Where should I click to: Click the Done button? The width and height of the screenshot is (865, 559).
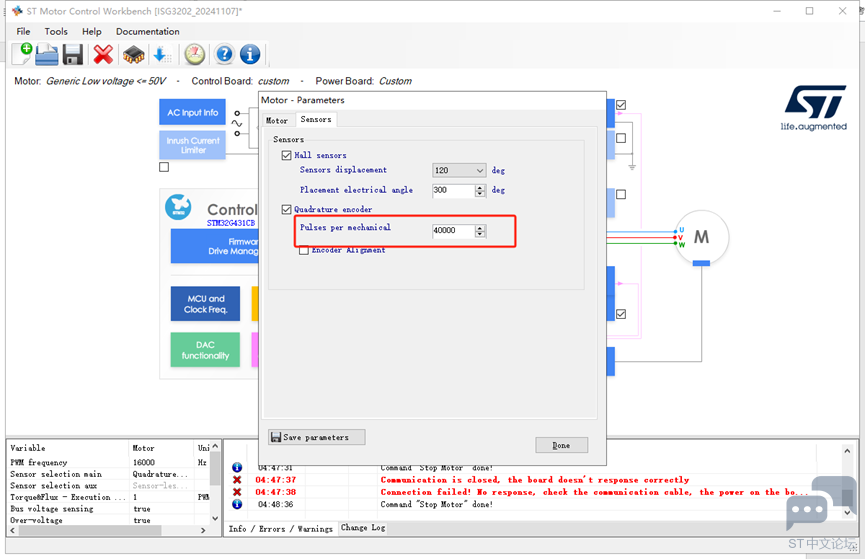[562, 445]
